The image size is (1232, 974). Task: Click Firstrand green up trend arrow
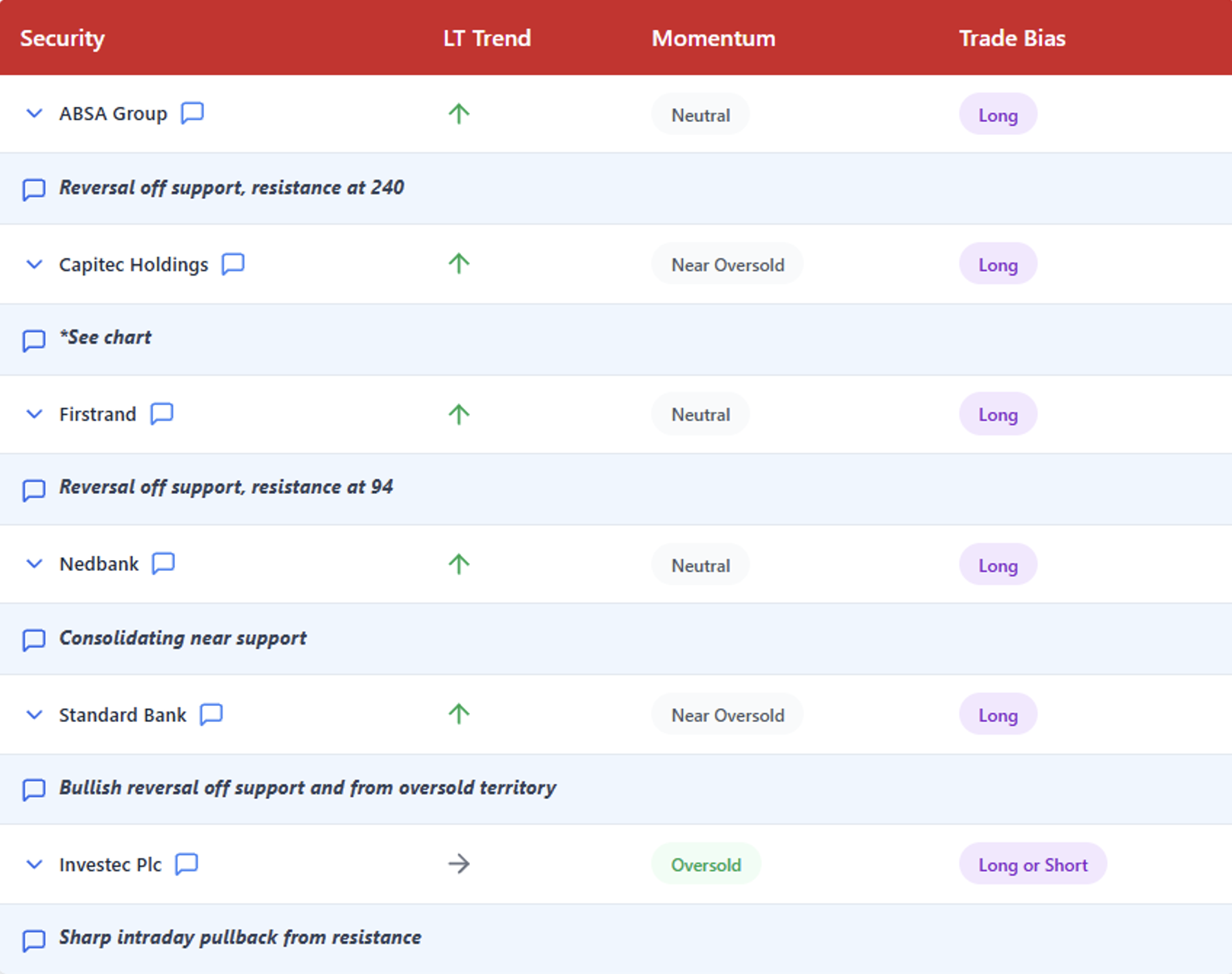pyautogui.click(x=459, y=413)
